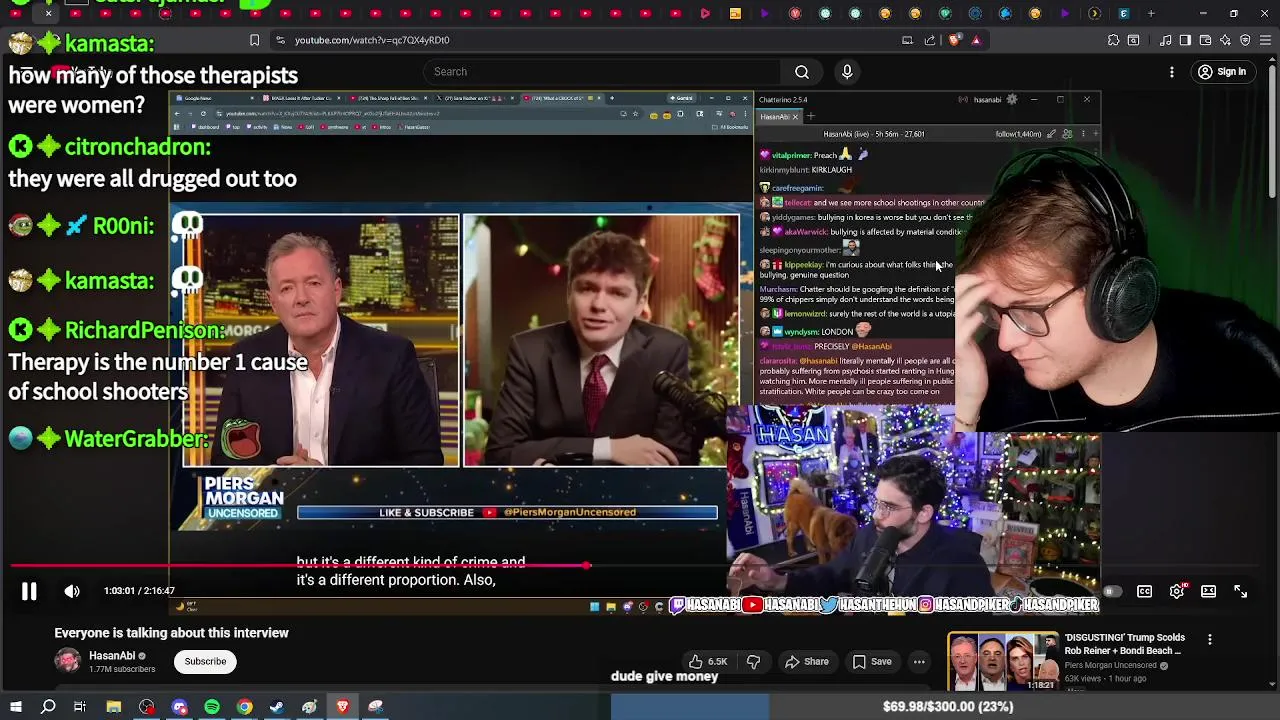The image size is (1280, 720).
Task: Open the HasanAbi channel avatar
Action: point(67,661)
